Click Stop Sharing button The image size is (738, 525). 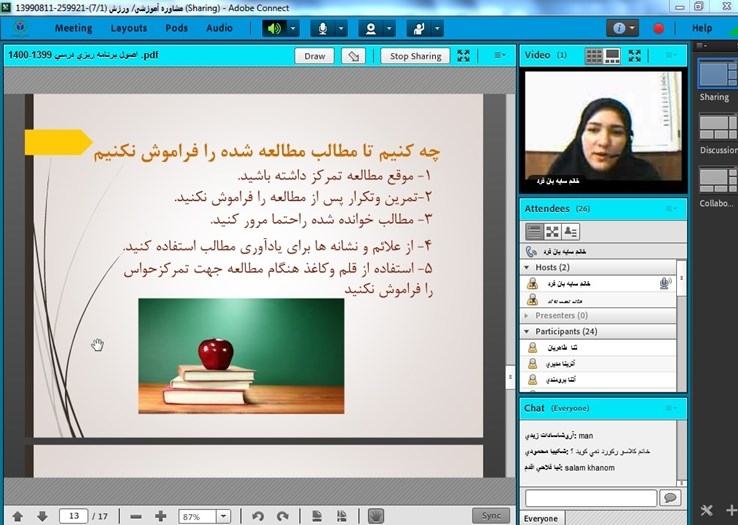(415, 56)
